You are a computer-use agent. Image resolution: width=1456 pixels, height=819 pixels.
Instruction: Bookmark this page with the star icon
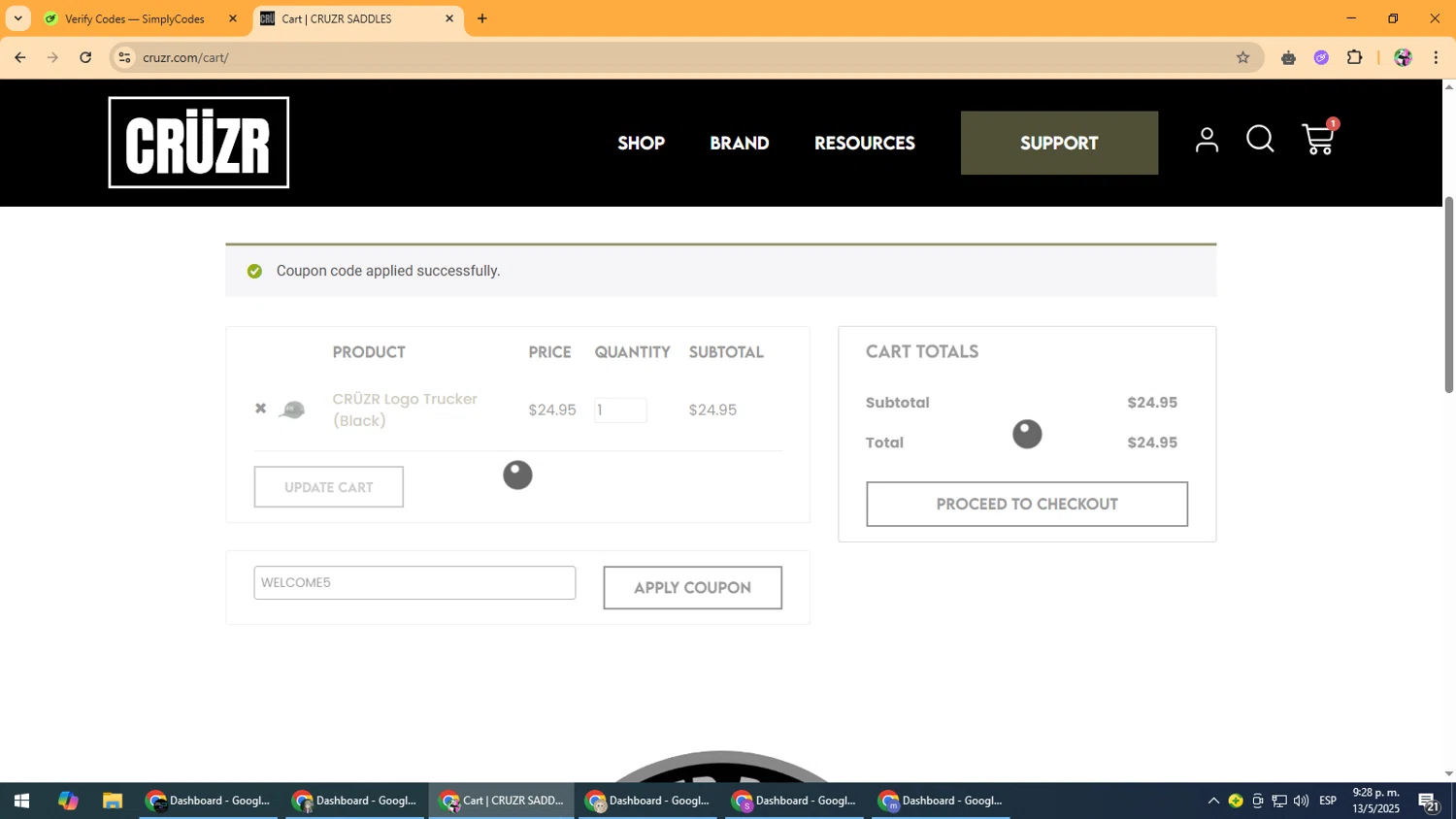(x=1242, y=57)
